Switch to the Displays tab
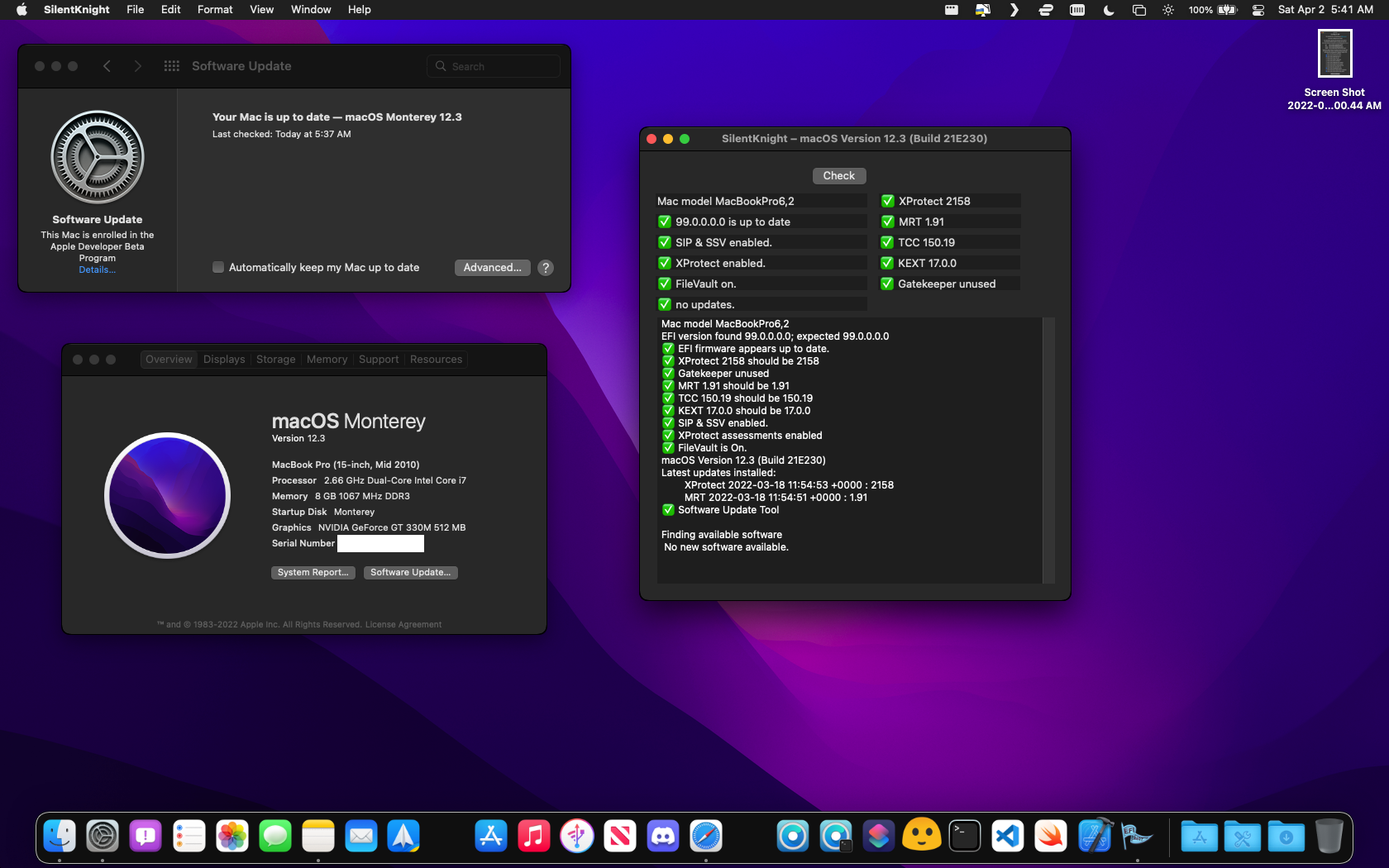This screenshot has height=868, width=1389. pos(224,360)
